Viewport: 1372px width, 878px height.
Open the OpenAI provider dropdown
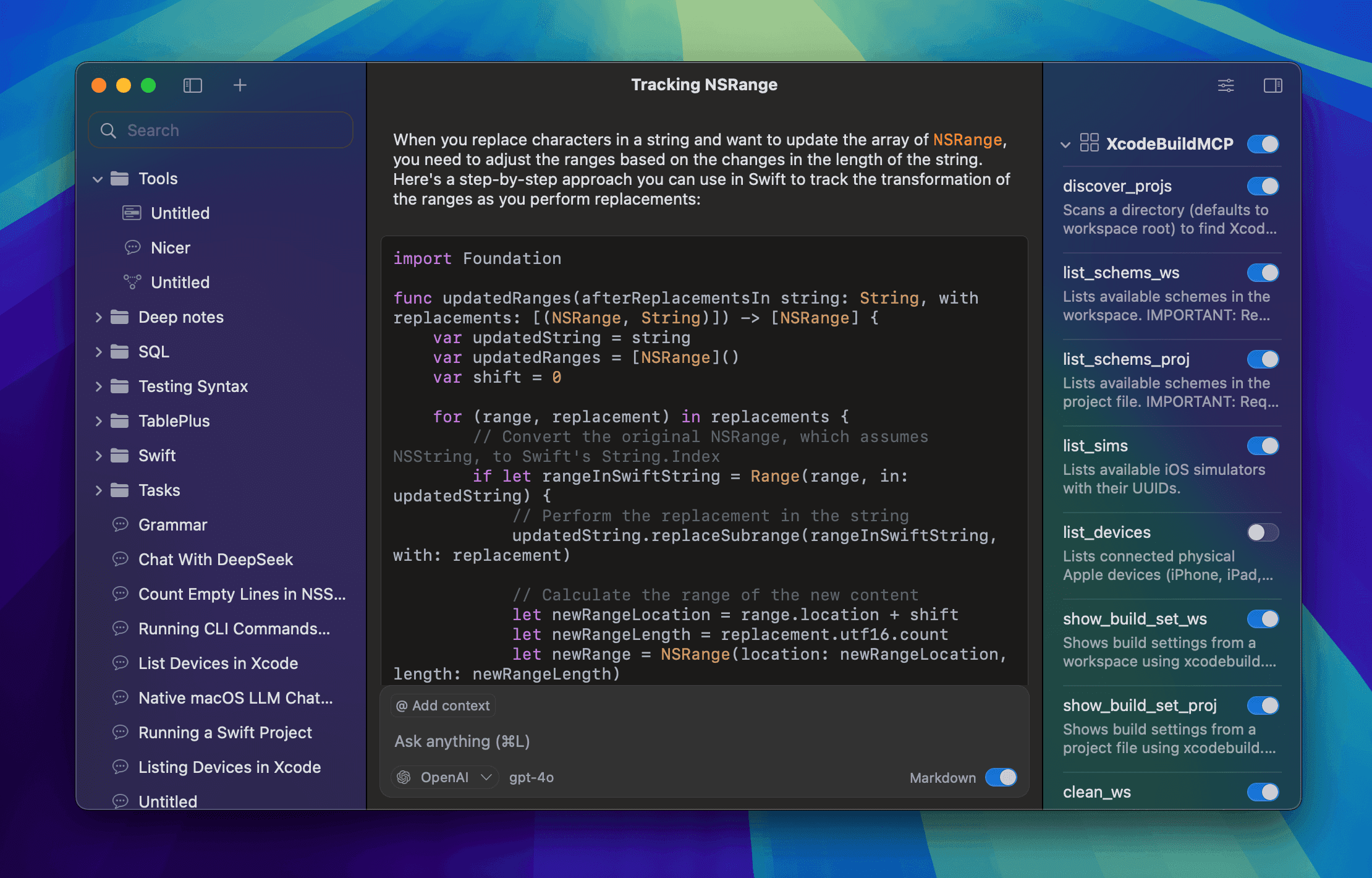(x=445, y=777)
